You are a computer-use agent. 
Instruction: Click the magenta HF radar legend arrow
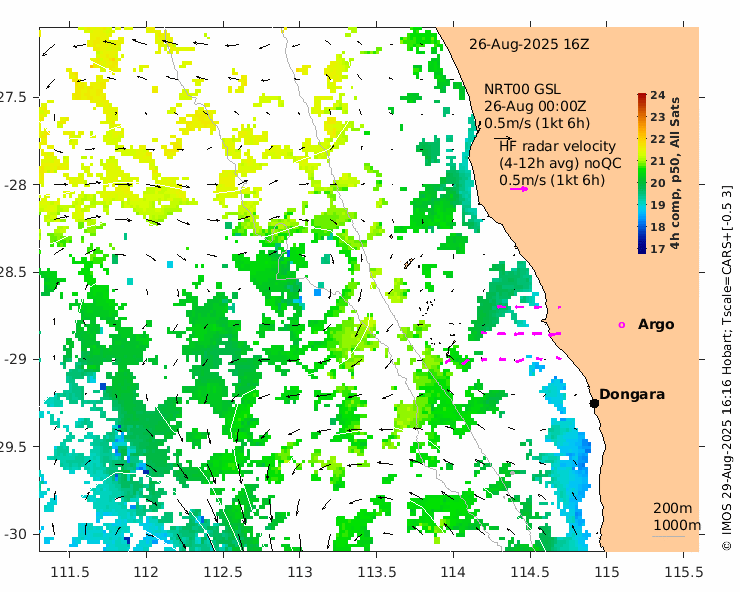[519, 189]
